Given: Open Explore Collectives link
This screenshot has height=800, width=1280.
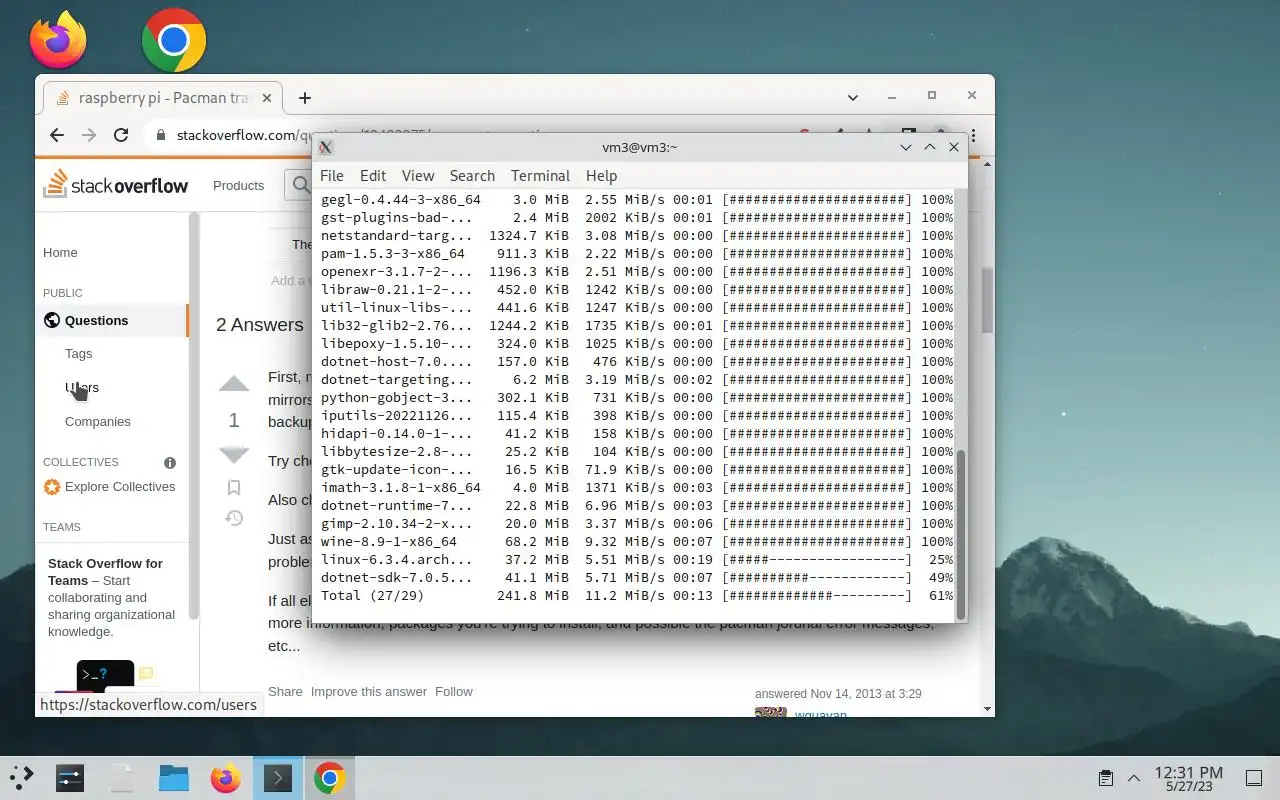Looking at the screenshot, I should pos(109,487).
